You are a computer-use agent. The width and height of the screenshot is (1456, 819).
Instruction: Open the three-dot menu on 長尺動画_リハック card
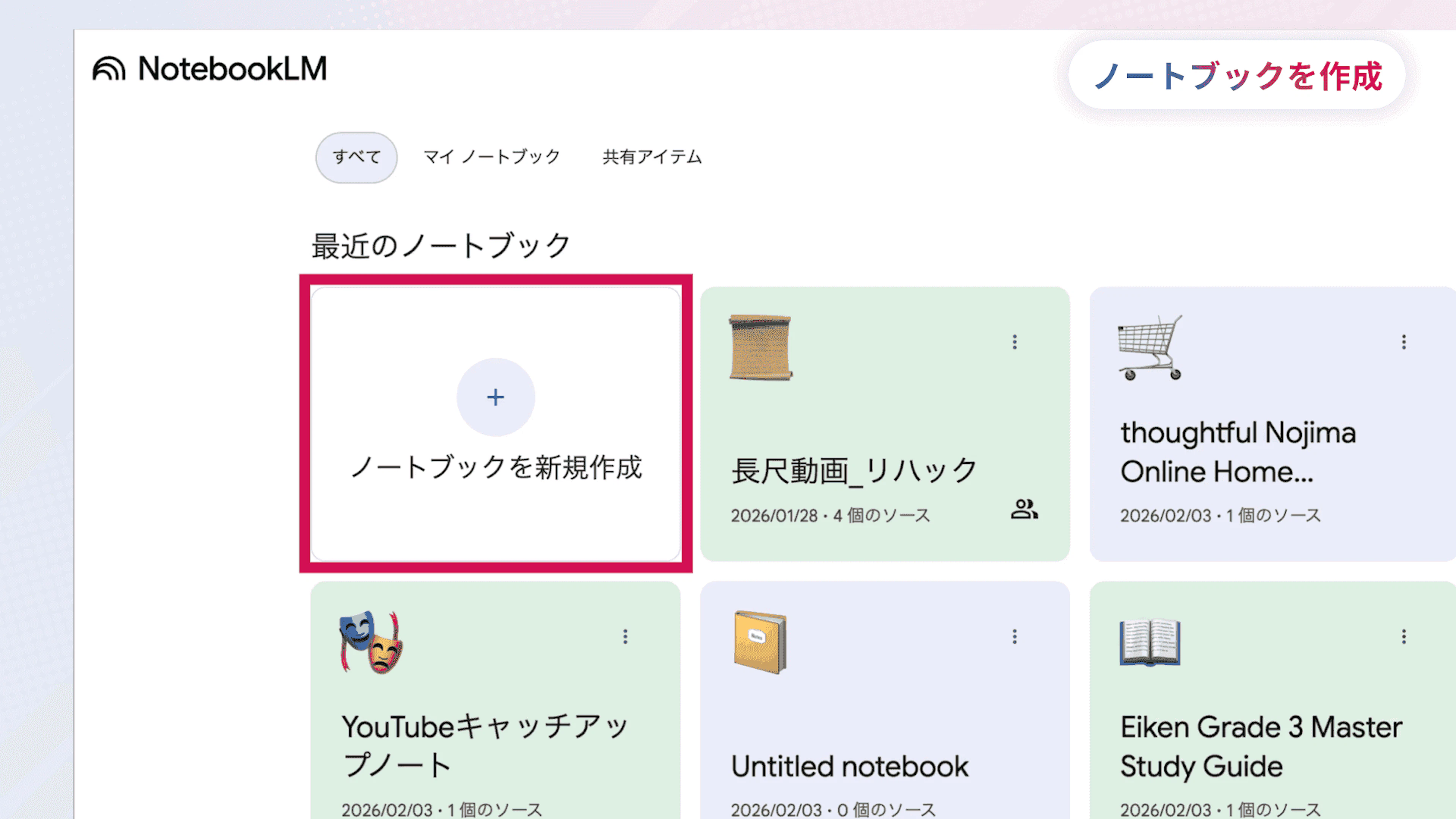[1015, 342]
